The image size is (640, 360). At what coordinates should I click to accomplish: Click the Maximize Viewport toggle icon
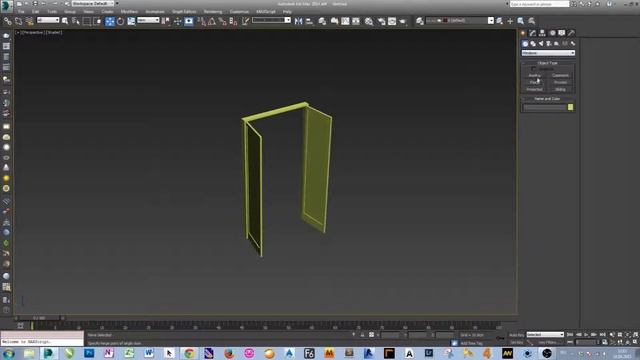(x=635, y=342)
